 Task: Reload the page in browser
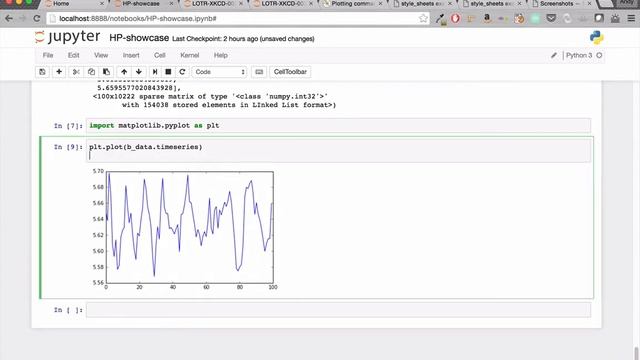(x=37, y=18)
